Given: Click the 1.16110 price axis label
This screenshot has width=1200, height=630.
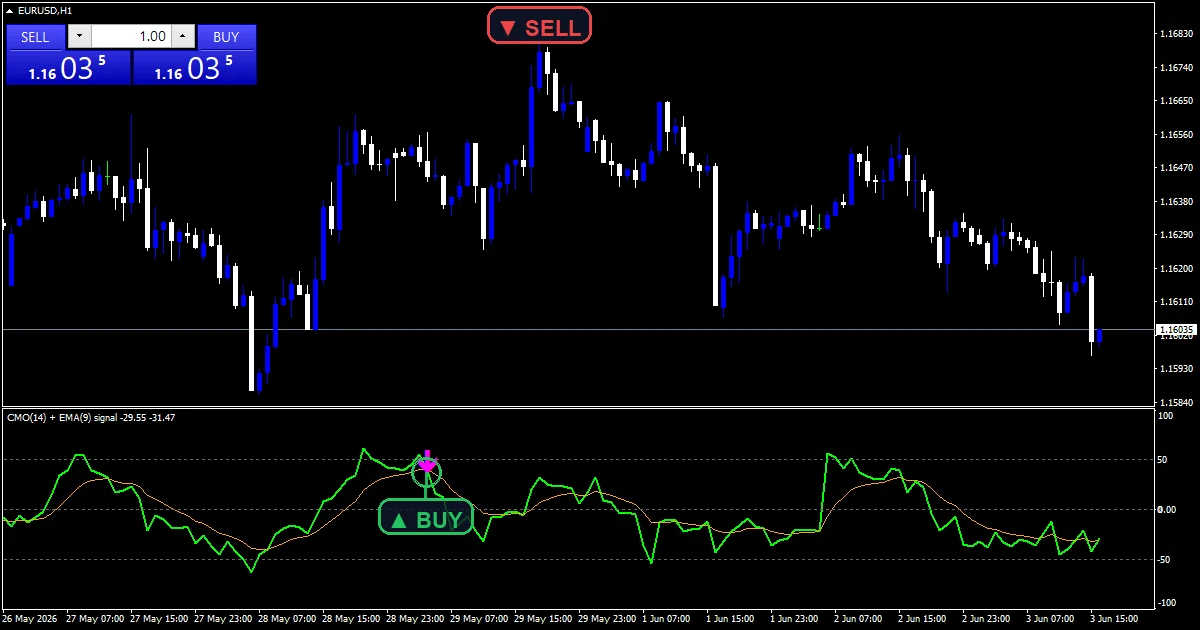Looking at the screenshot, I should [x=1175, y=302].
